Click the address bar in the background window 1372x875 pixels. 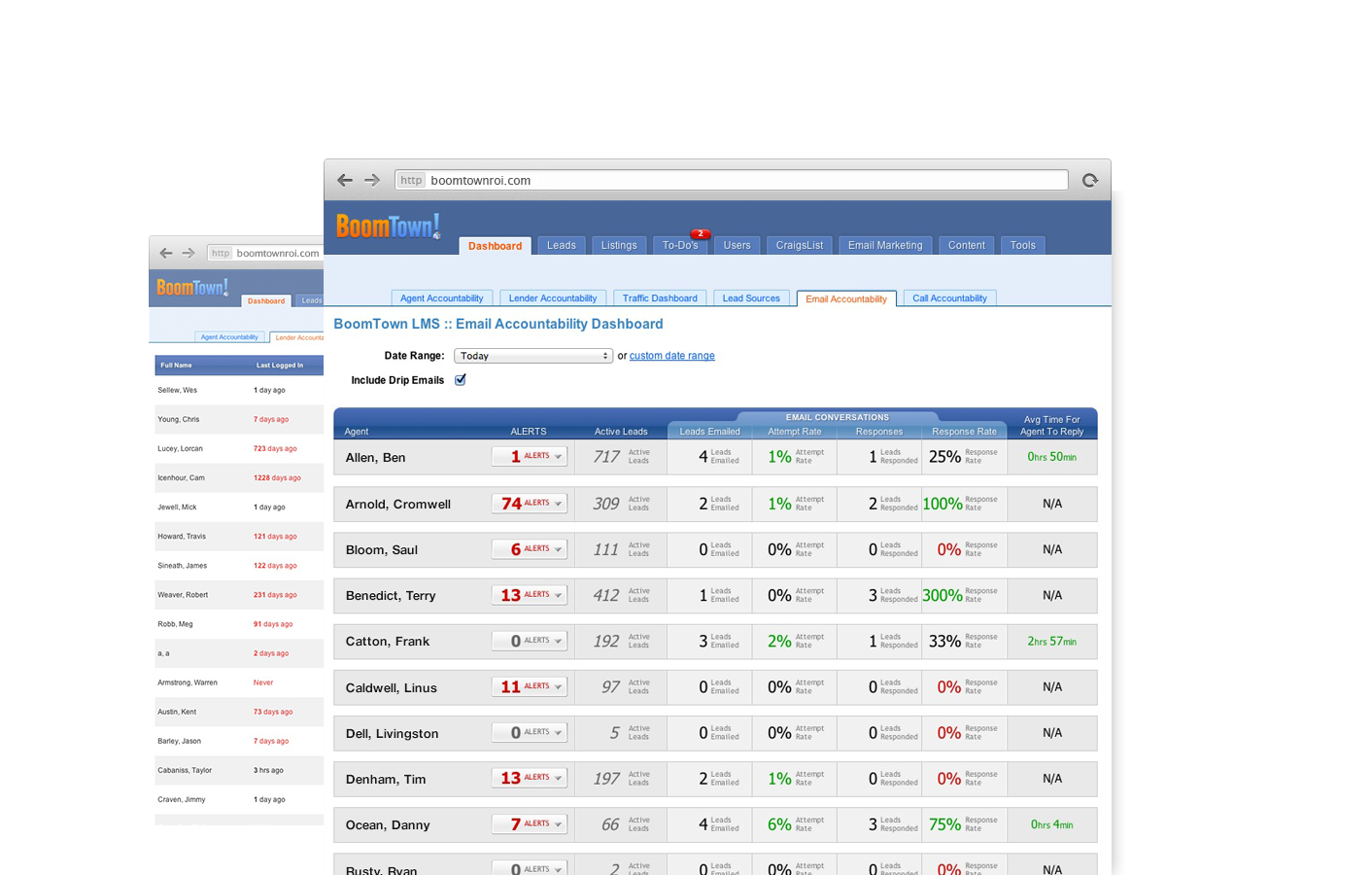265,253
